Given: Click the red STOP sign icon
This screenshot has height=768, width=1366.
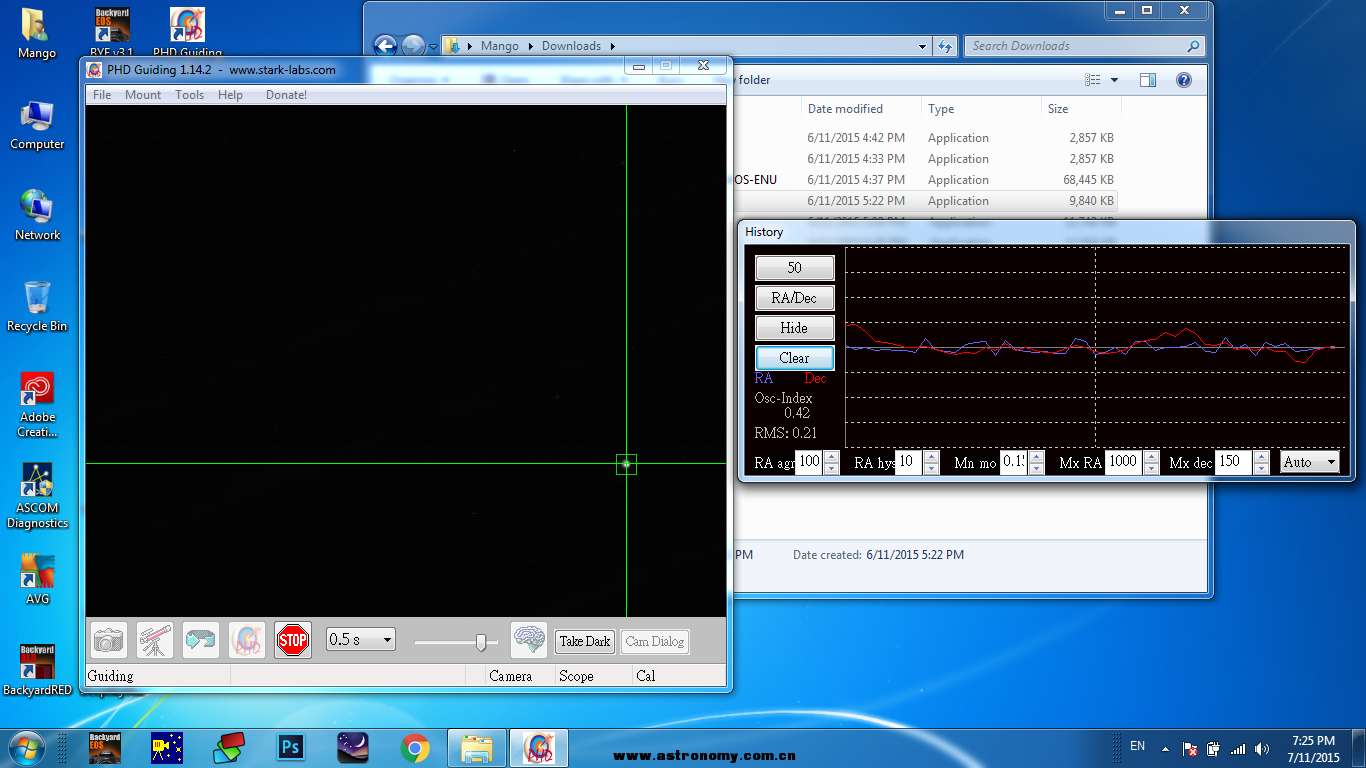Looking at the screenshot, I should (x=293, y=640).
